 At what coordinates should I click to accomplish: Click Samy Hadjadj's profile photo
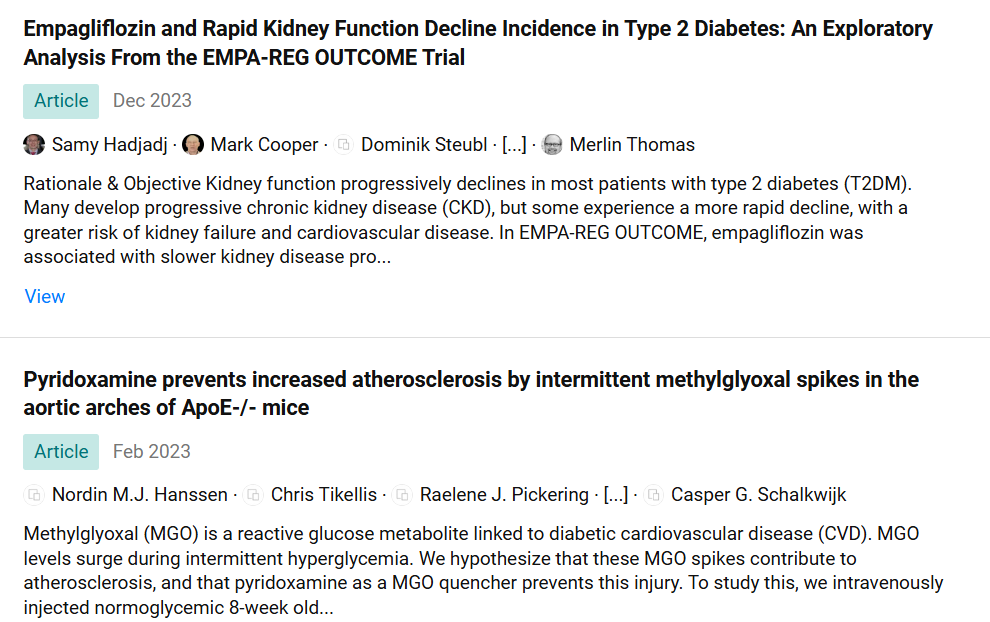click(x=34, y=145)
